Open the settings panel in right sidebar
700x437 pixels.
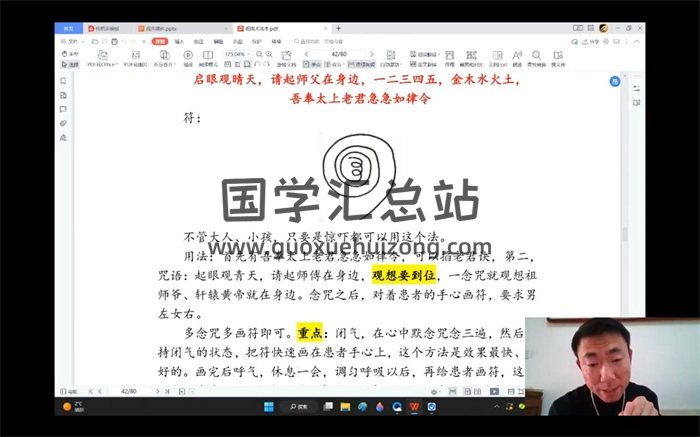tap(637, 88)
